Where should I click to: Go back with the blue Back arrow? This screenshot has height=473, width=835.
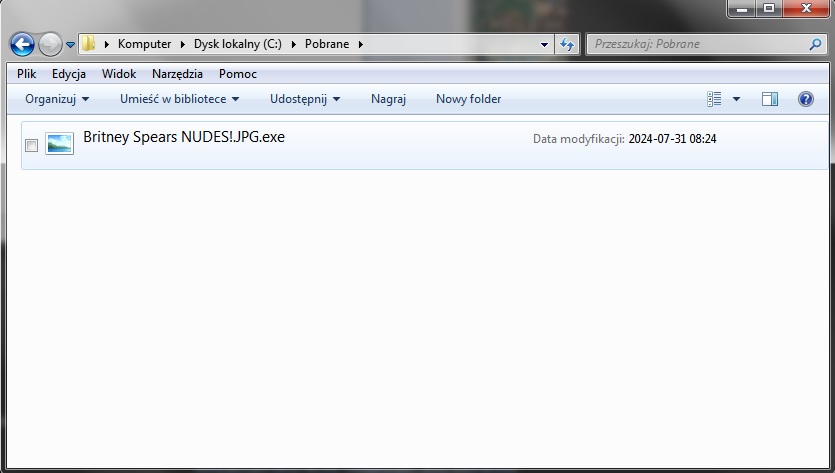pyautogui.click(x=22, y=44)
